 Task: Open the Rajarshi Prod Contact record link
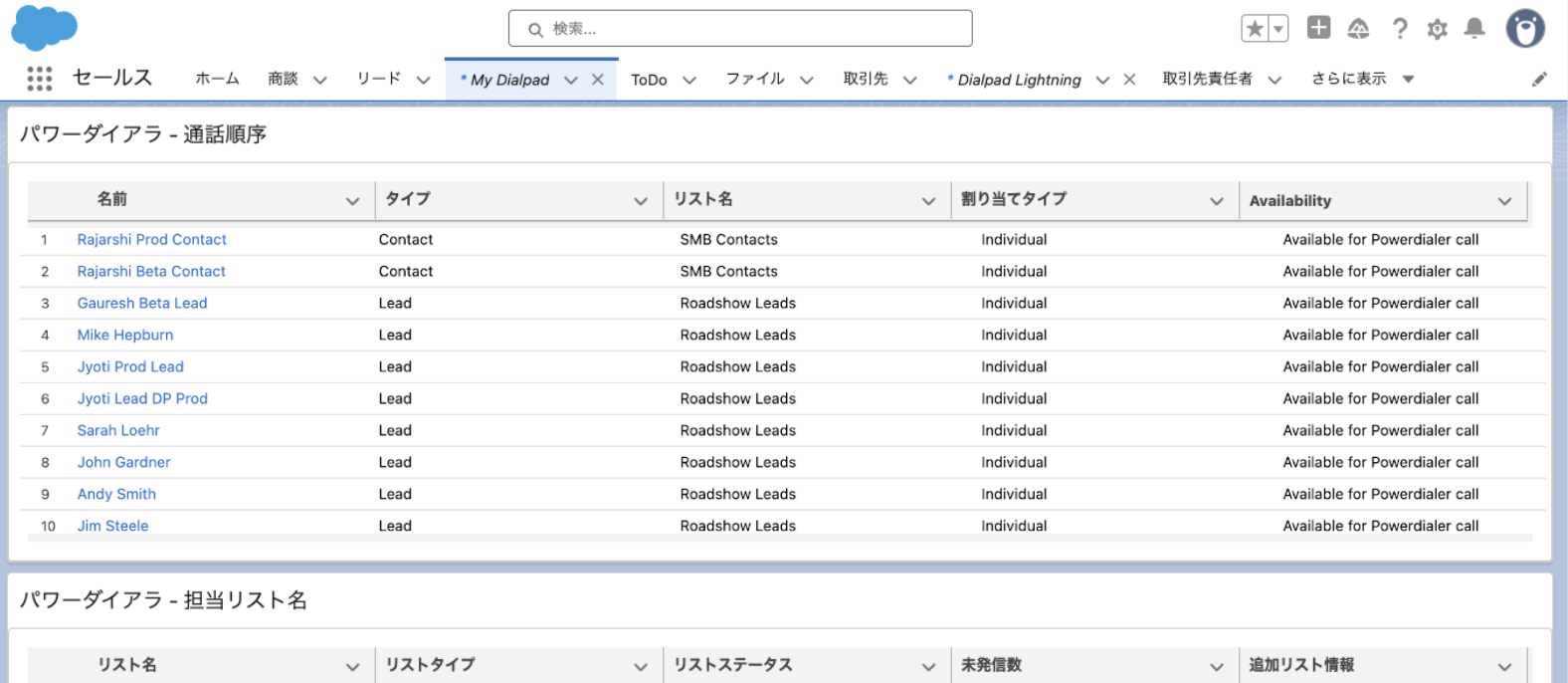click(x=152, y=240)
